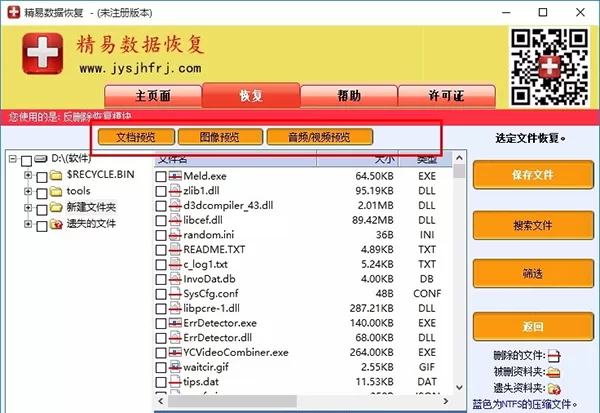Viewport: 600px width, 413px height.
Task: Click the libpcre-1.dll file icon
Action: 175,308
